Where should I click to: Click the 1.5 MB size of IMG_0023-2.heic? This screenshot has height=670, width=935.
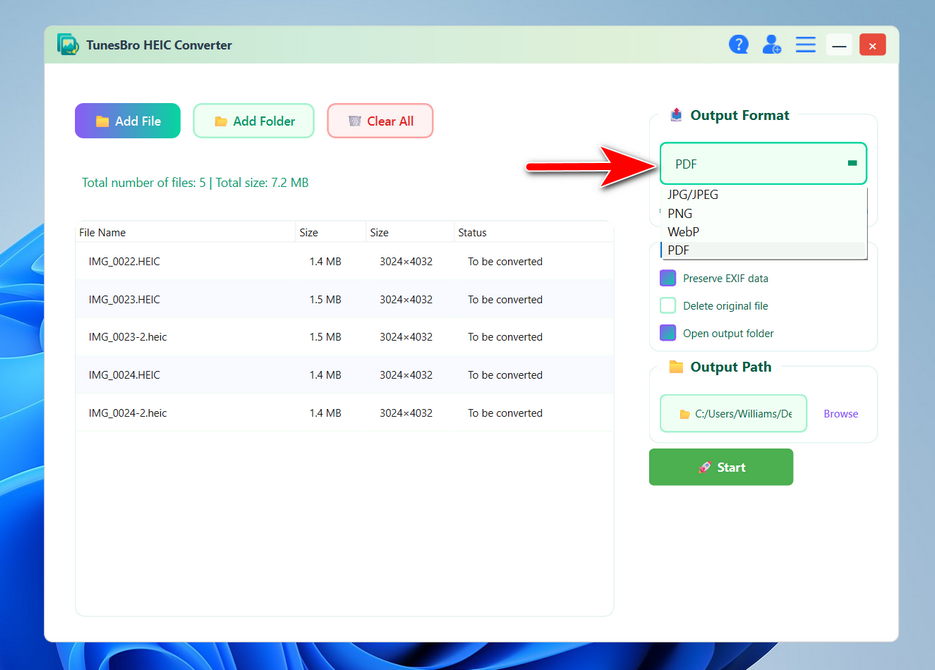click(x=325, y=337)
